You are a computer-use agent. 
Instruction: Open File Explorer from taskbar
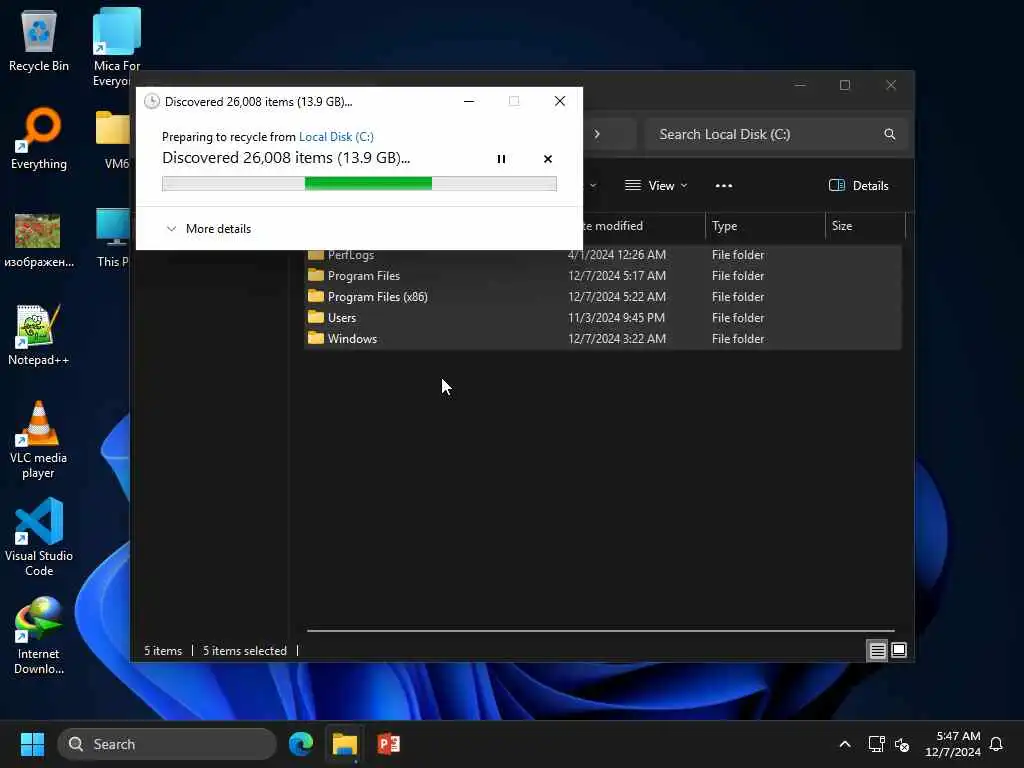coord(345,744)
